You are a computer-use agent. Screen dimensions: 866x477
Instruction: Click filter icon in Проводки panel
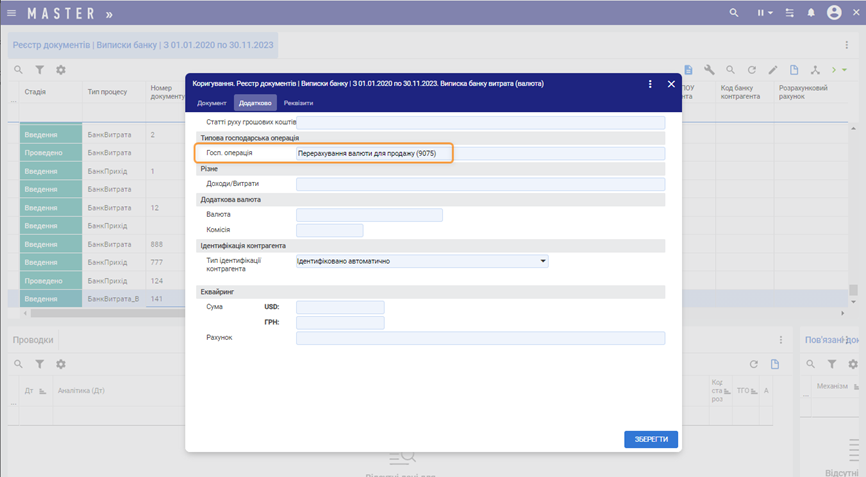click(x=40, y=365)
